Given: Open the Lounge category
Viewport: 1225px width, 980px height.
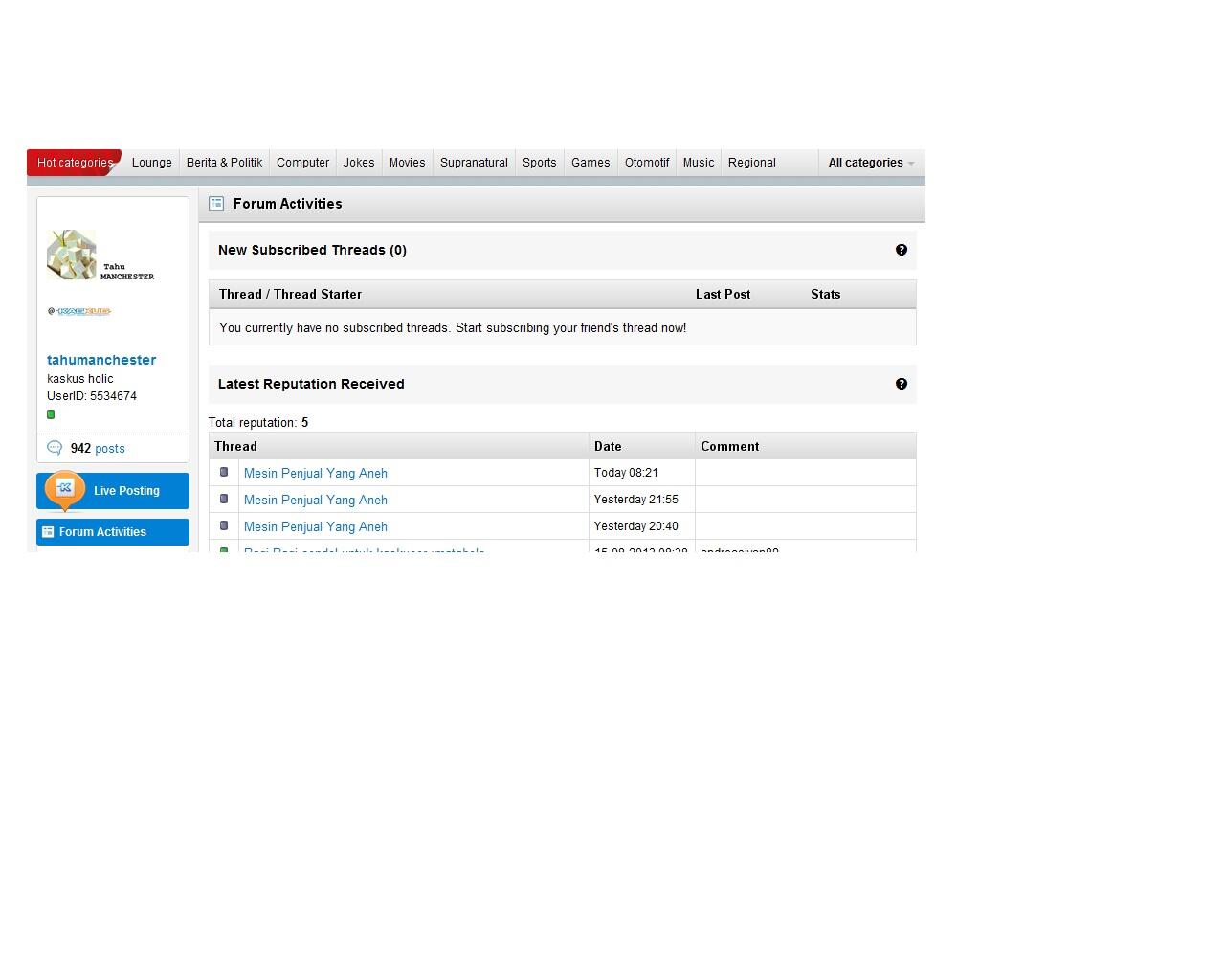Looking at the screenshot, I should point(152,163).
